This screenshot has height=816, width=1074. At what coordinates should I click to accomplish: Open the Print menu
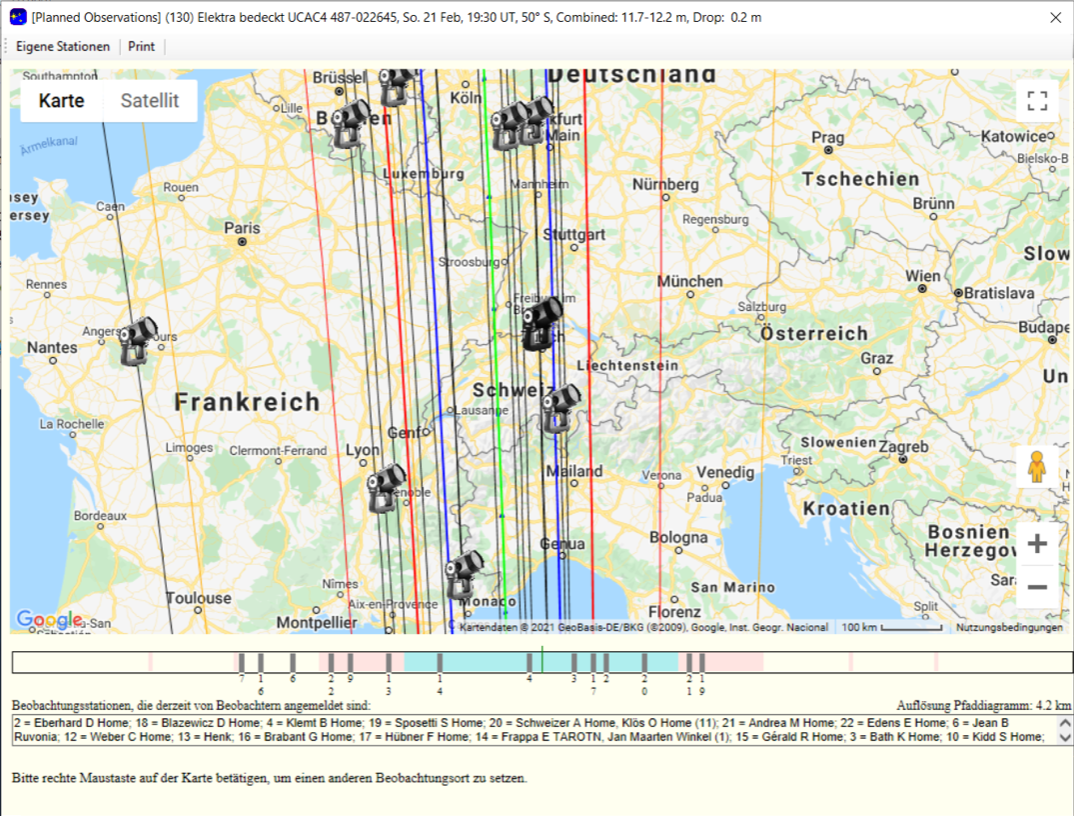(x=141, y=47)
